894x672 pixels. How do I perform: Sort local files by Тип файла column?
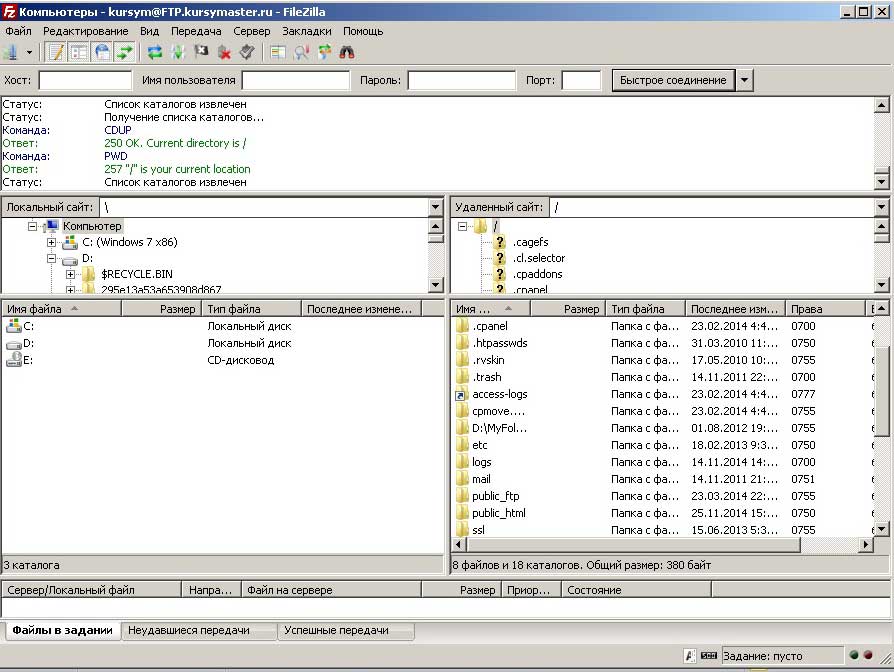pyautogui.click(x=251, y=309)
